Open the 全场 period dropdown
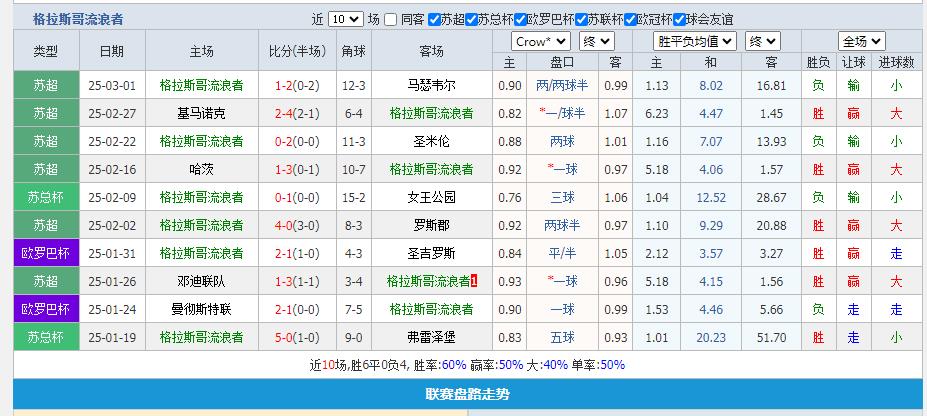The height and width of the screenshot is (416, 927). [860, 41]
